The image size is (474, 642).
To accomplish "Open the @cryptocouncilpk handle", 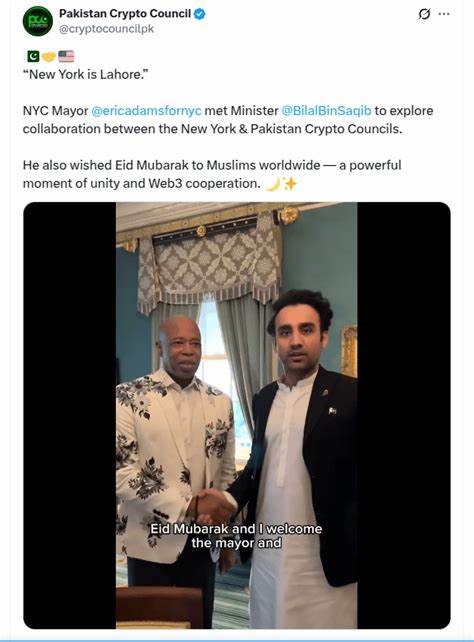I will 106,29.
